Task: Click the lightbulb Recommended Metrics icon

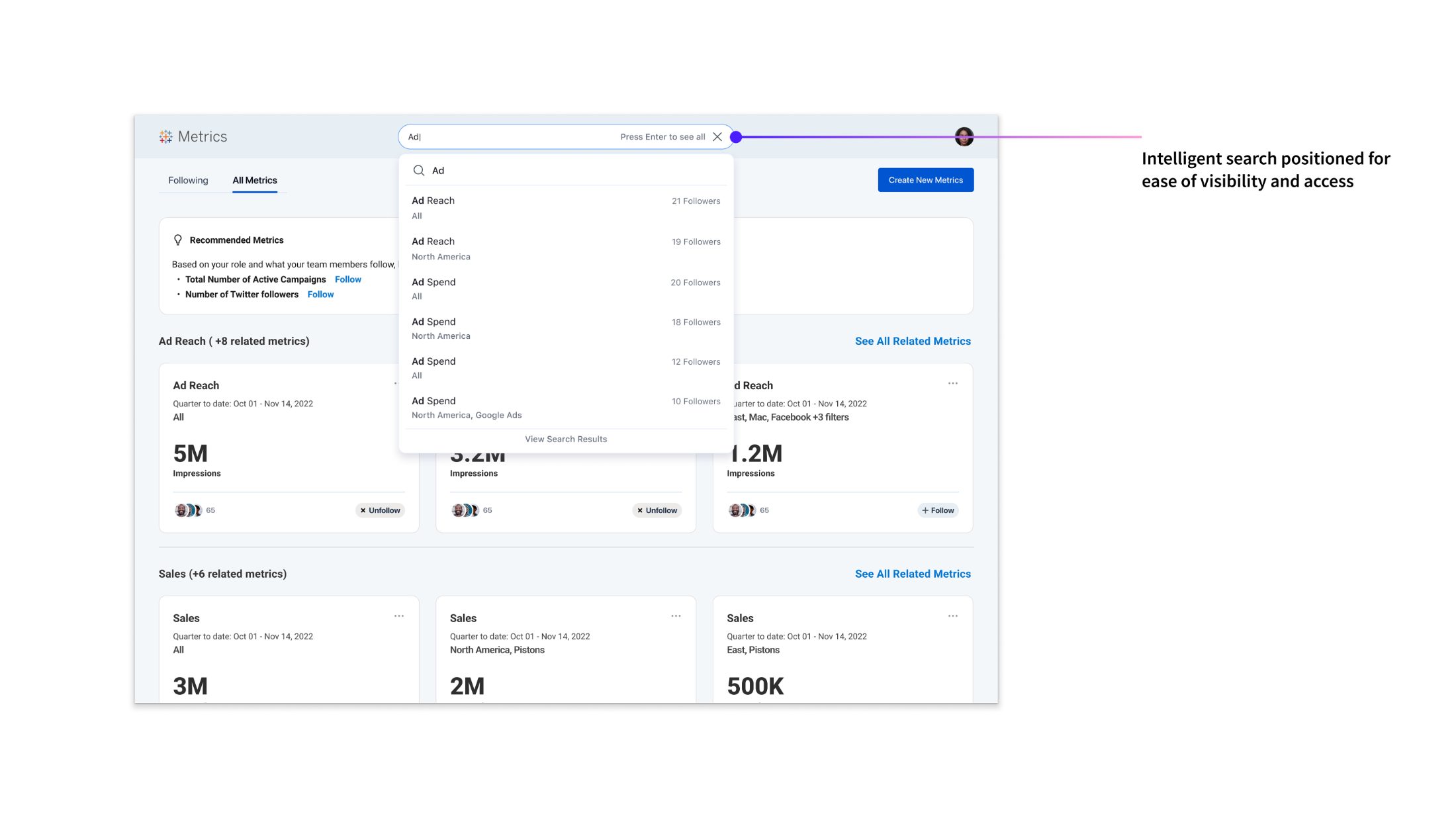Action: pos(178,240)
